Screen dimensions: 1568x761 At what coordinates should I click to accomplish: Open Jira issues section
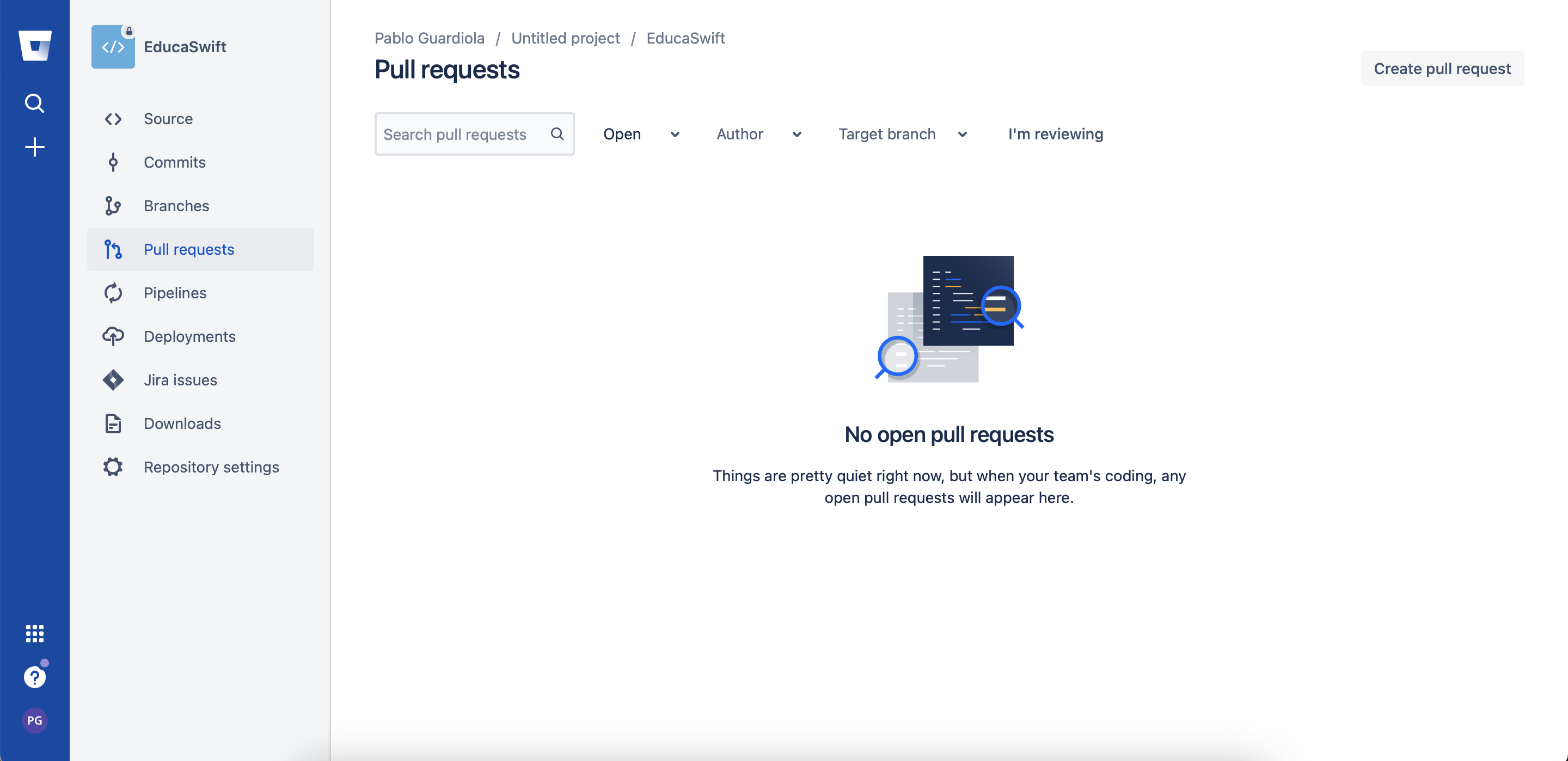tap(200, 380)
